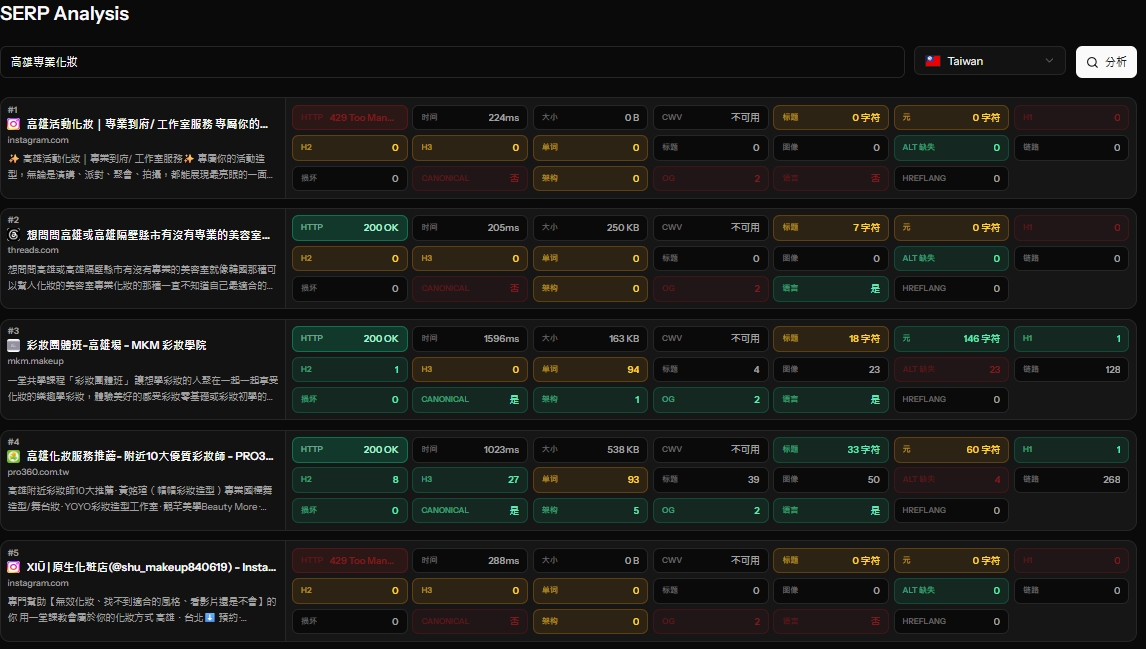The height and width of the screenshot is (649, 1146).
Task: Click the 33 字符 title length cell
Action: [831, 449]
